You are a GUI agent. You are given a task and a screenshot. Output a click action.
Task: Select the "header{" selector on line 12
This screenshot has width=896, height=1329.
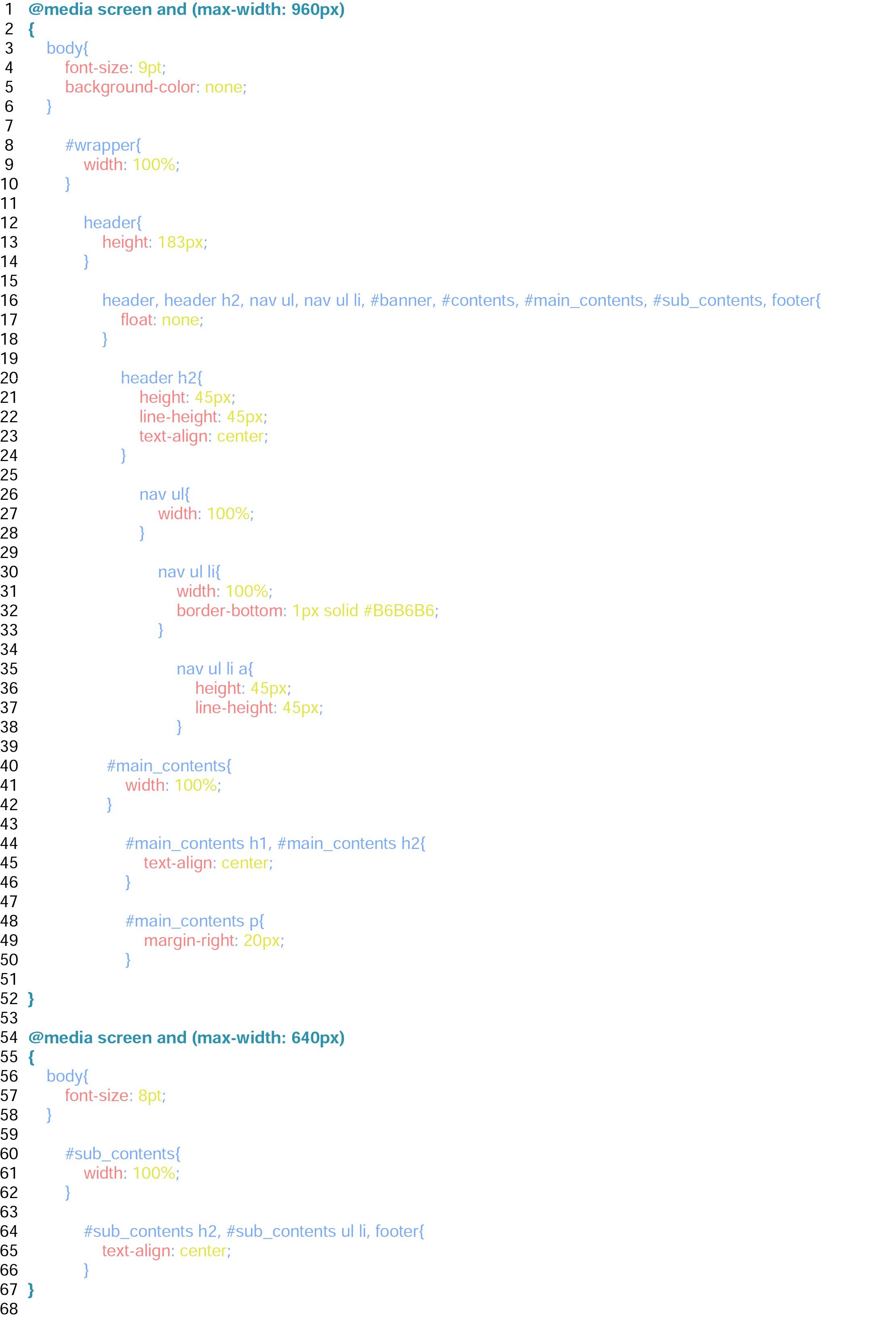click(113, 223)
